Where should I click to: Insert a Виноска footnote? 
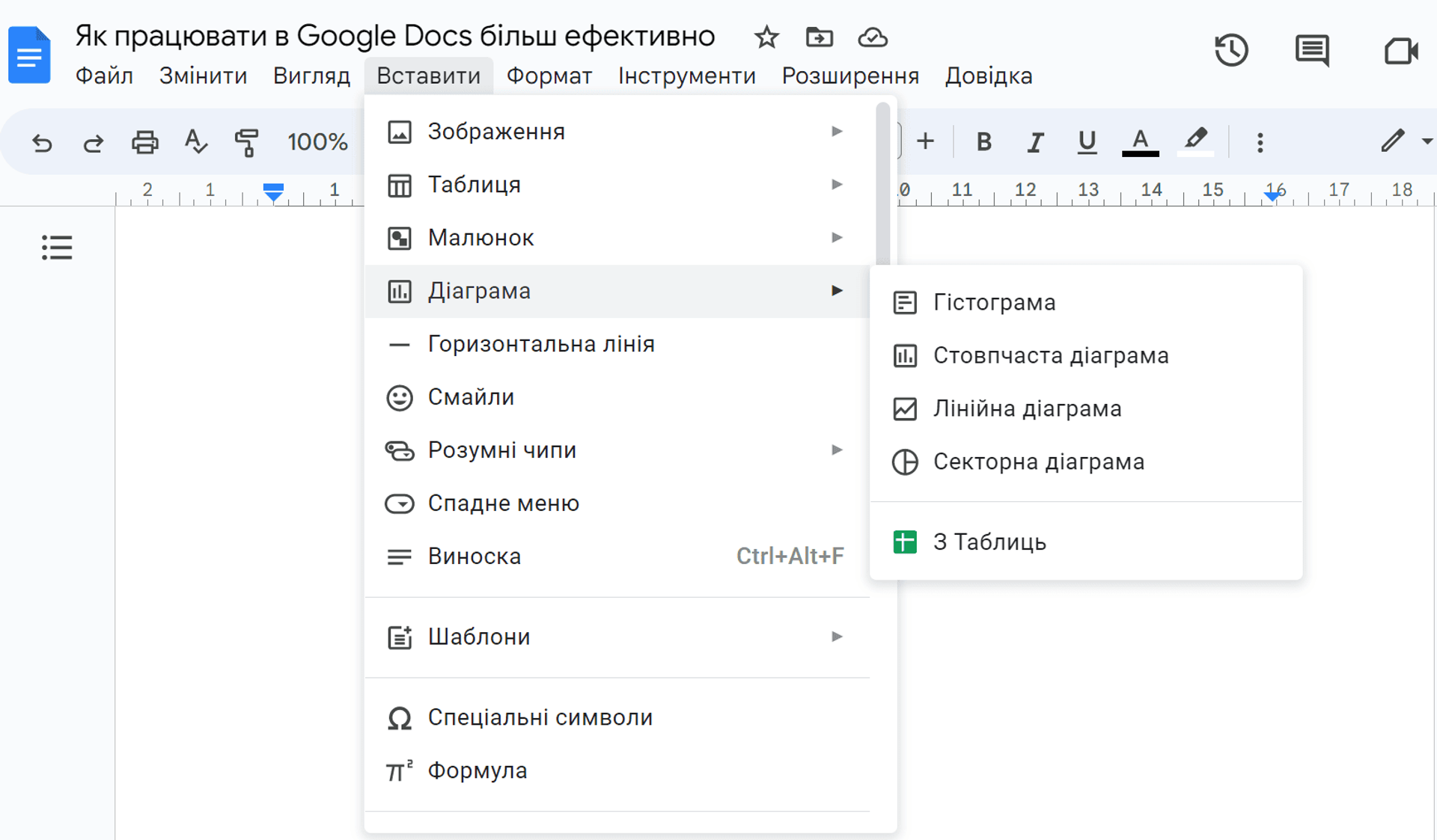coord(617,557)
